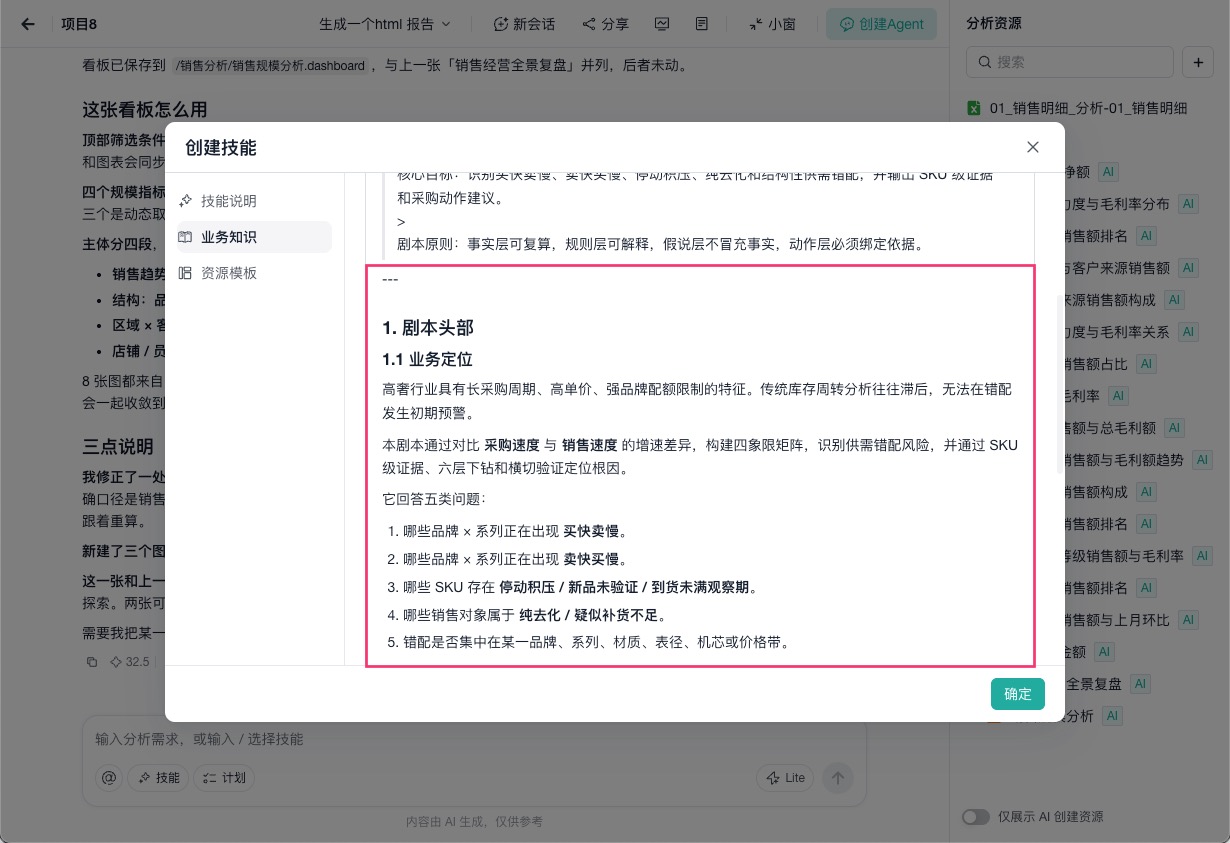
Task: Select the 全景复盘 resource
Action: (x=1094, y=684)
